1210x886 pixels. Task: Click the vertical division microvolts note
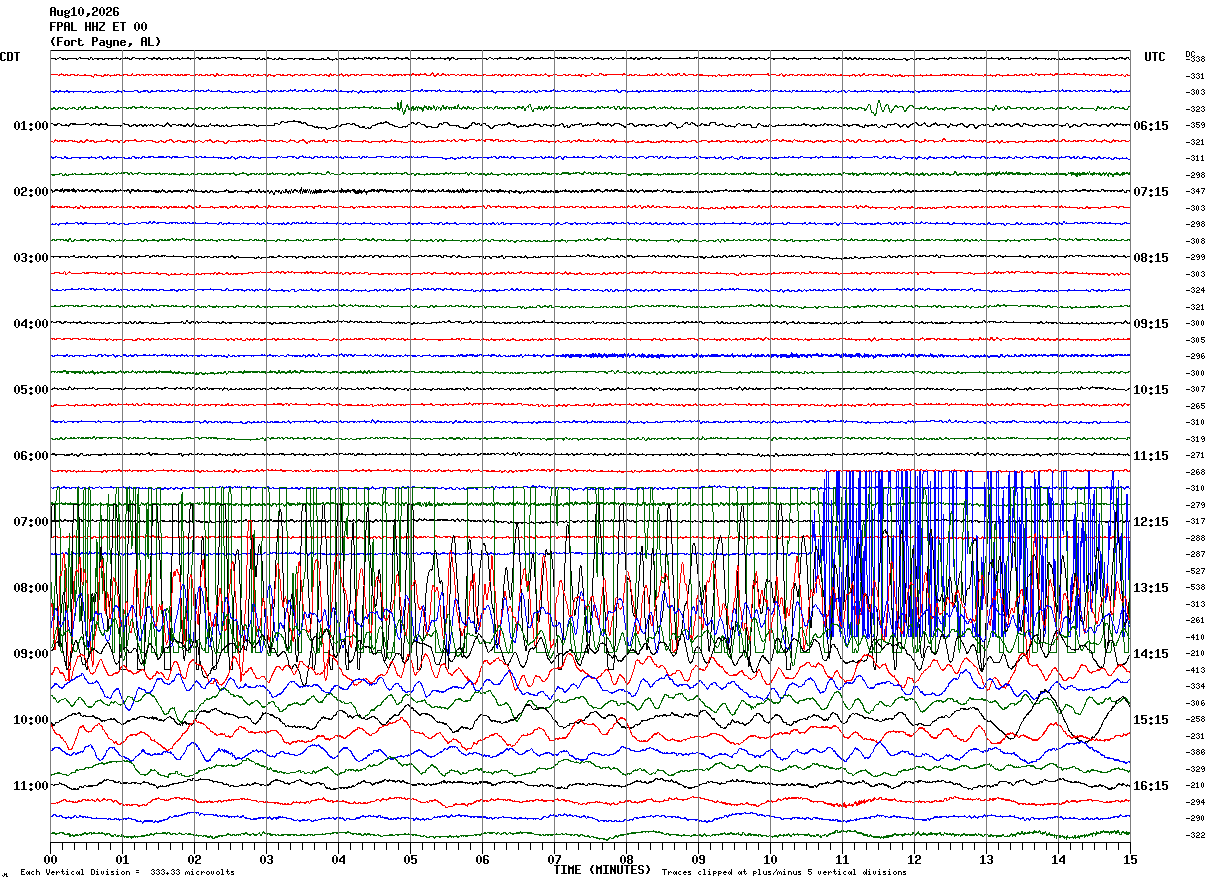(127, 873)
